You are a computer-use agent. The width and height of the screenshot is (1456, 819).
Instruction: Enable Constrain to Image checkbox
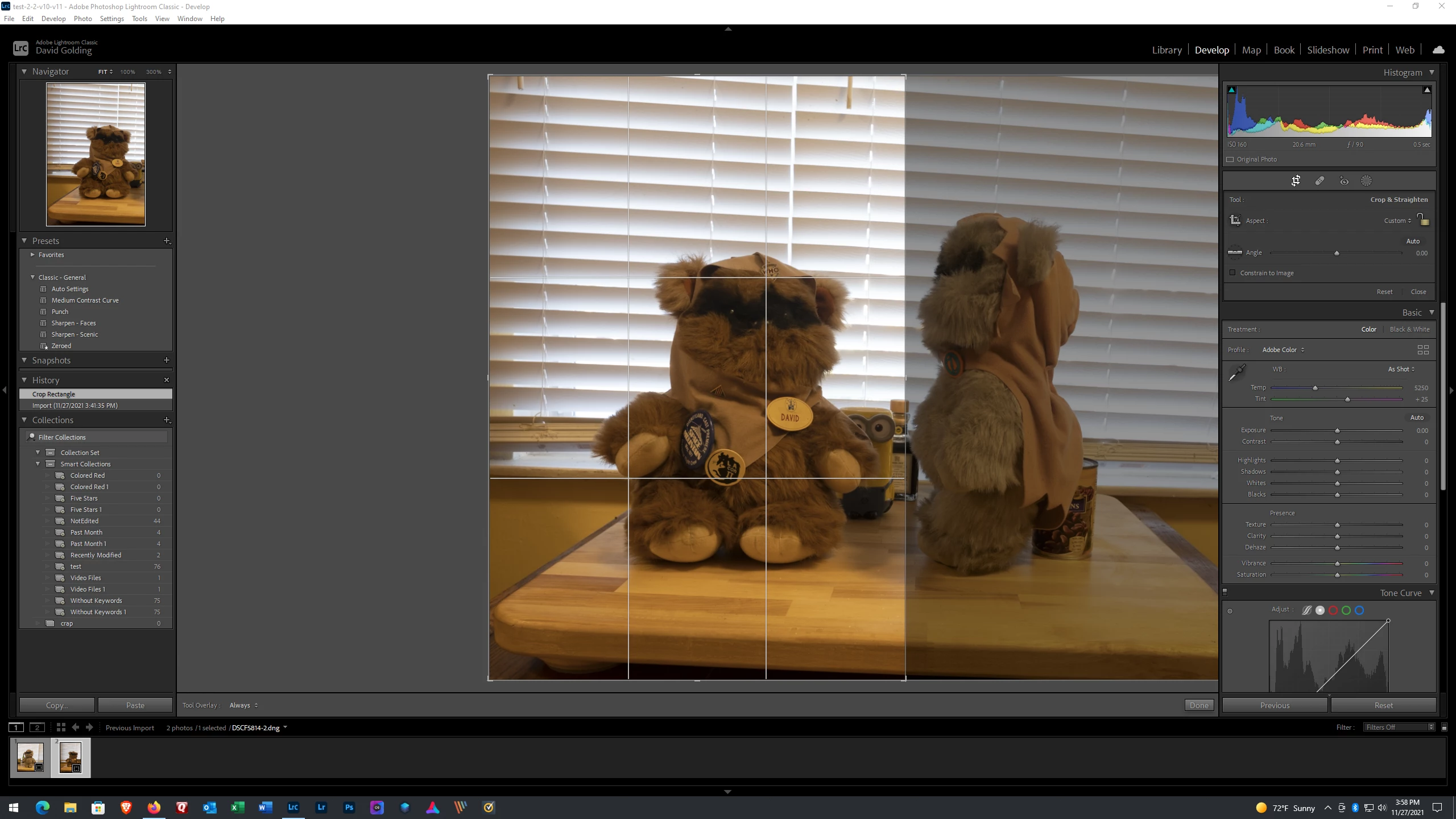pos(1232,273)
